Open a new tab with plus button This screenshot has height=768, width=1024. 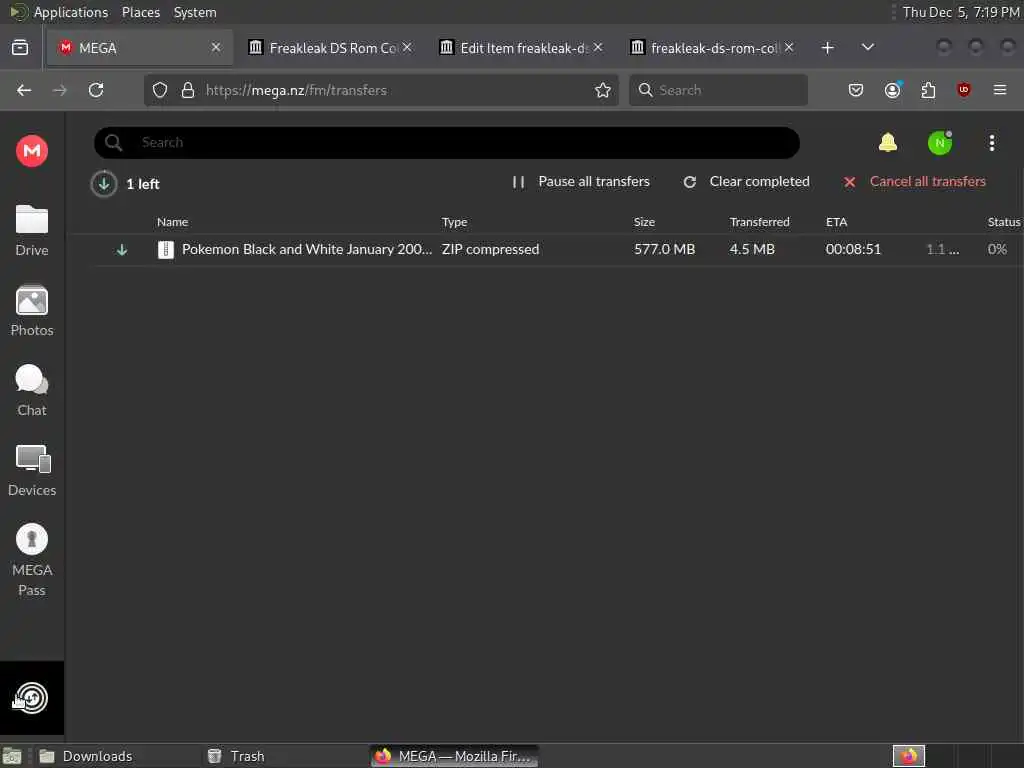point(827,48)
